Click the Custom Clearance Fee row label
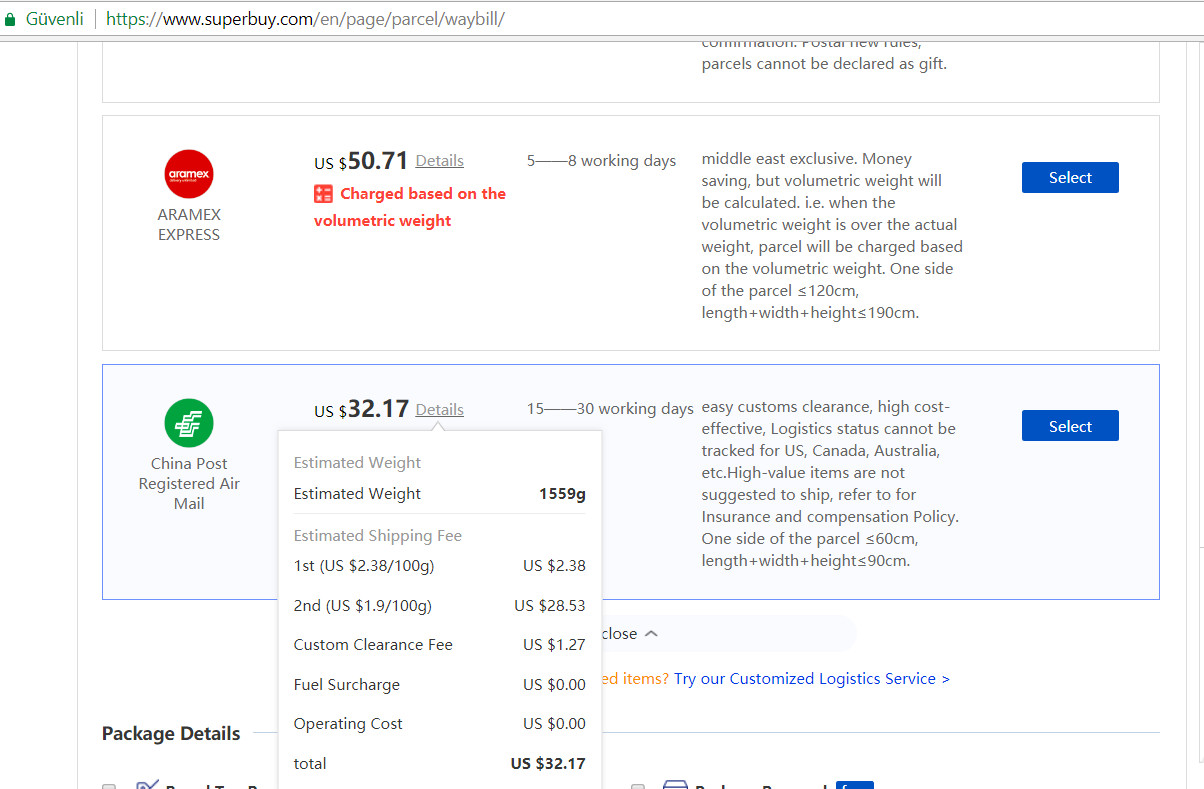The width and height of the screenshot is (1204, 789). point(373,644)
